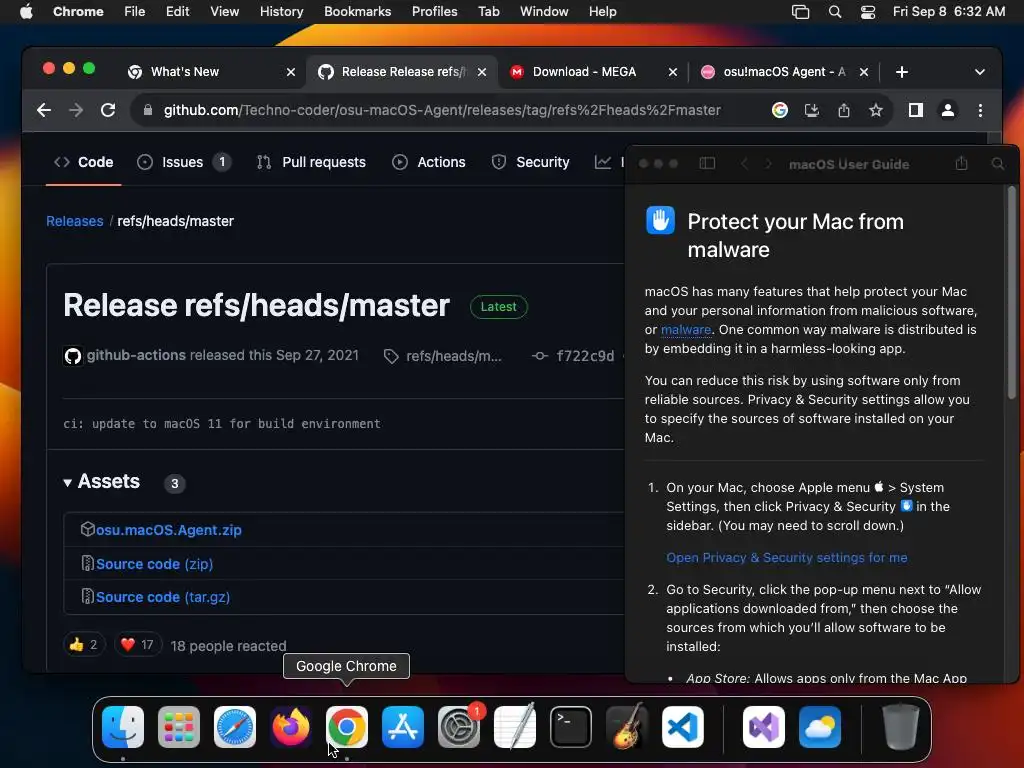Close the osu!macOS Agent tab
Screen dimensions: 1024x768
863,72
